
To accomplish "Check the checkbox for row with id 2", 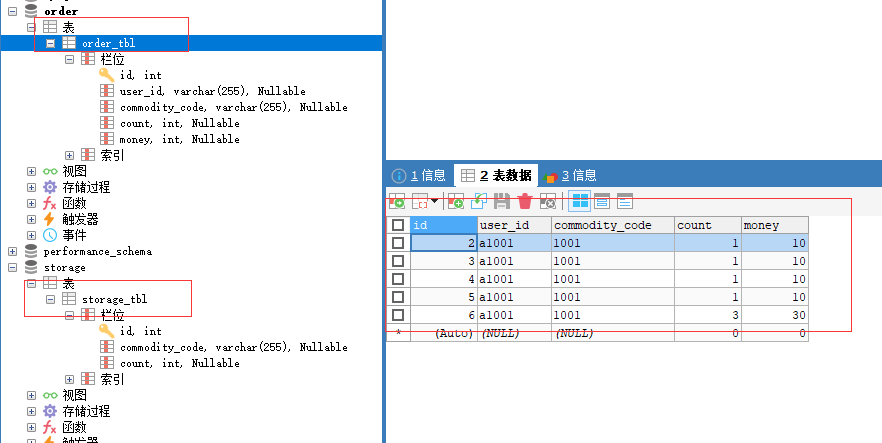I will coord(398,243).
